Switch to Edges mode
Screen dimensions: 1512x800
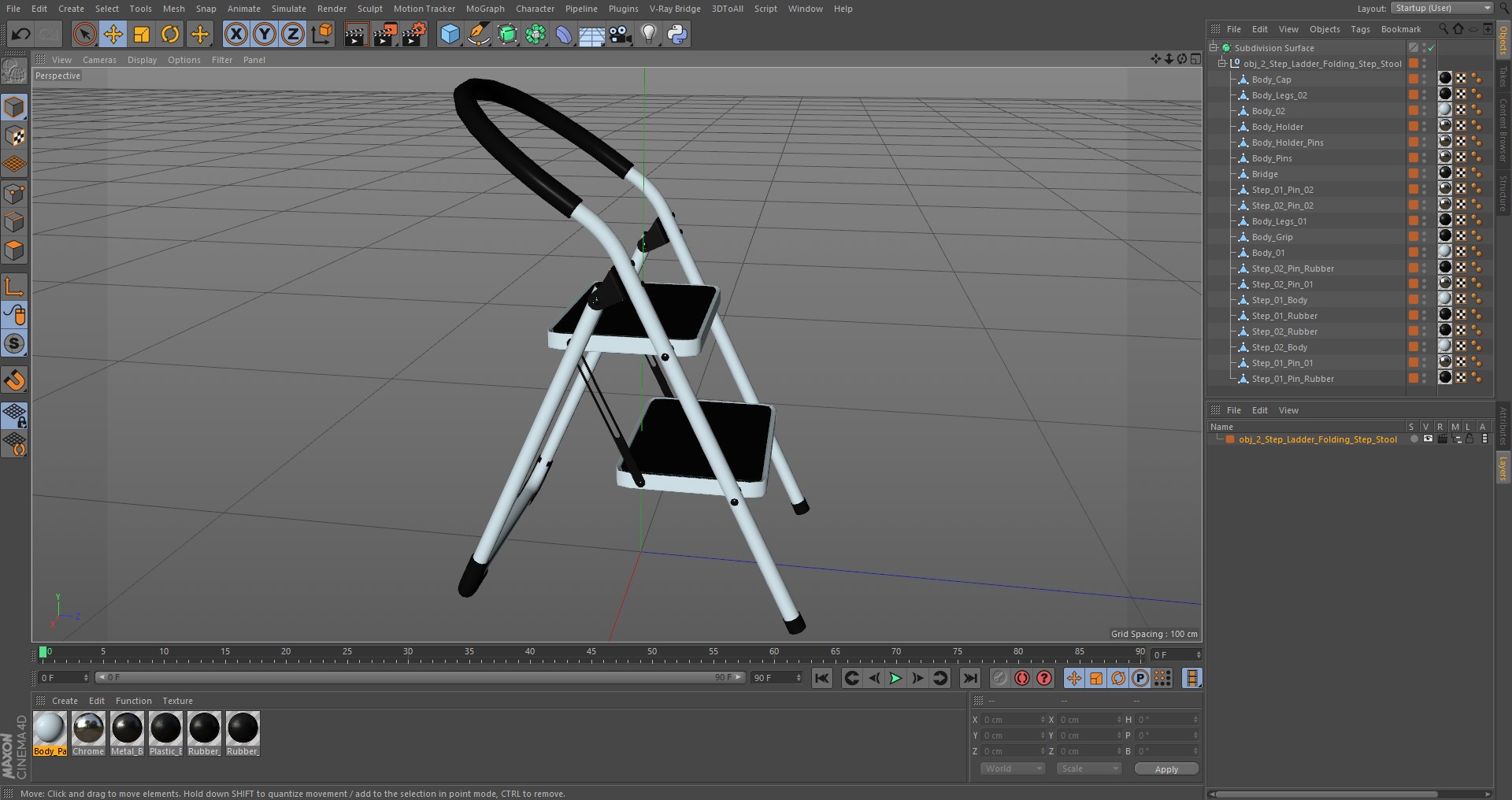tap(14, 222)
